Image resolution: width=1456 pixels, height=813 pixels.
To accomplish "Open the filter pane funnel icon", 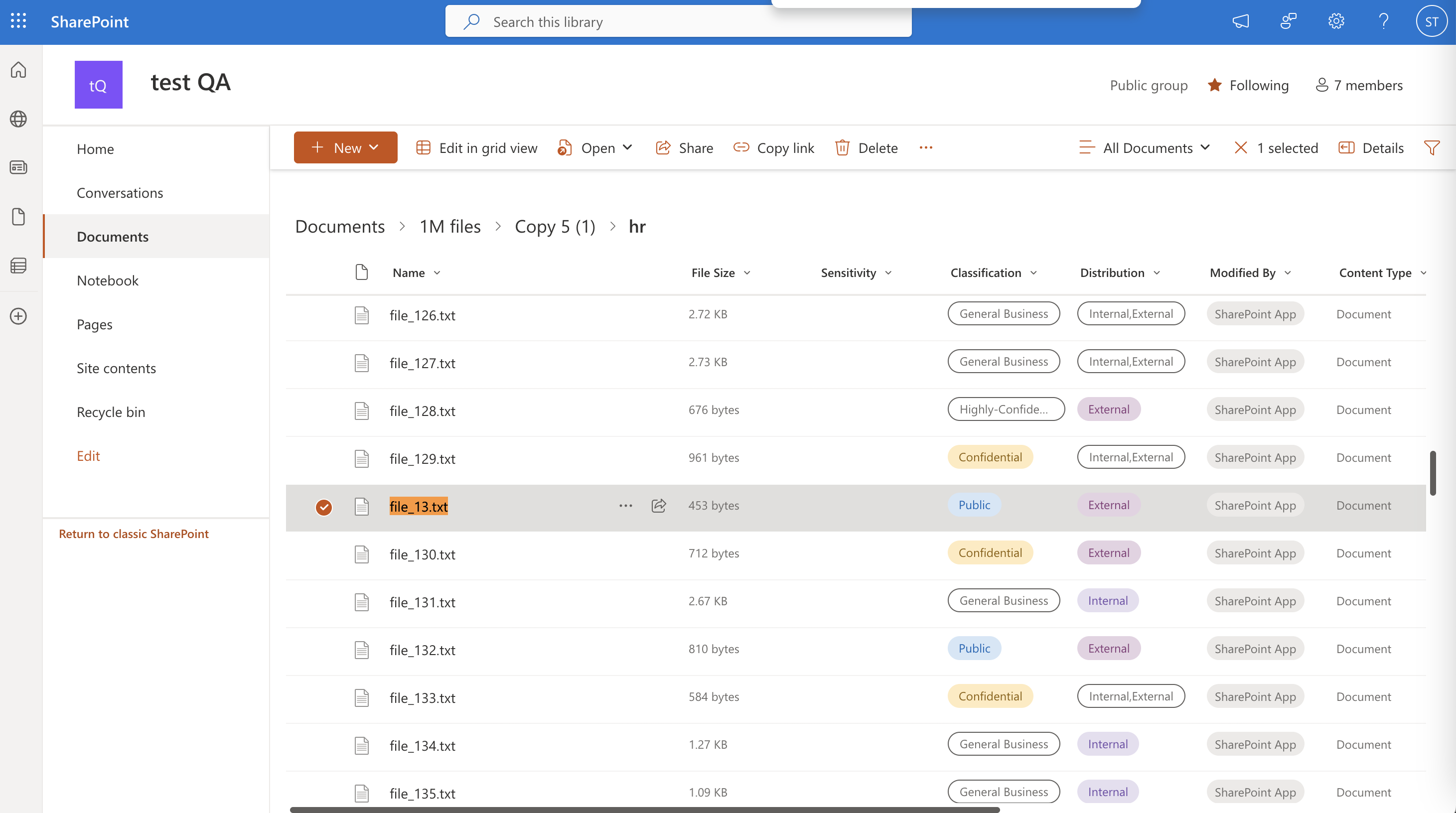I will pyautogui.click(x=1432, y=148).
